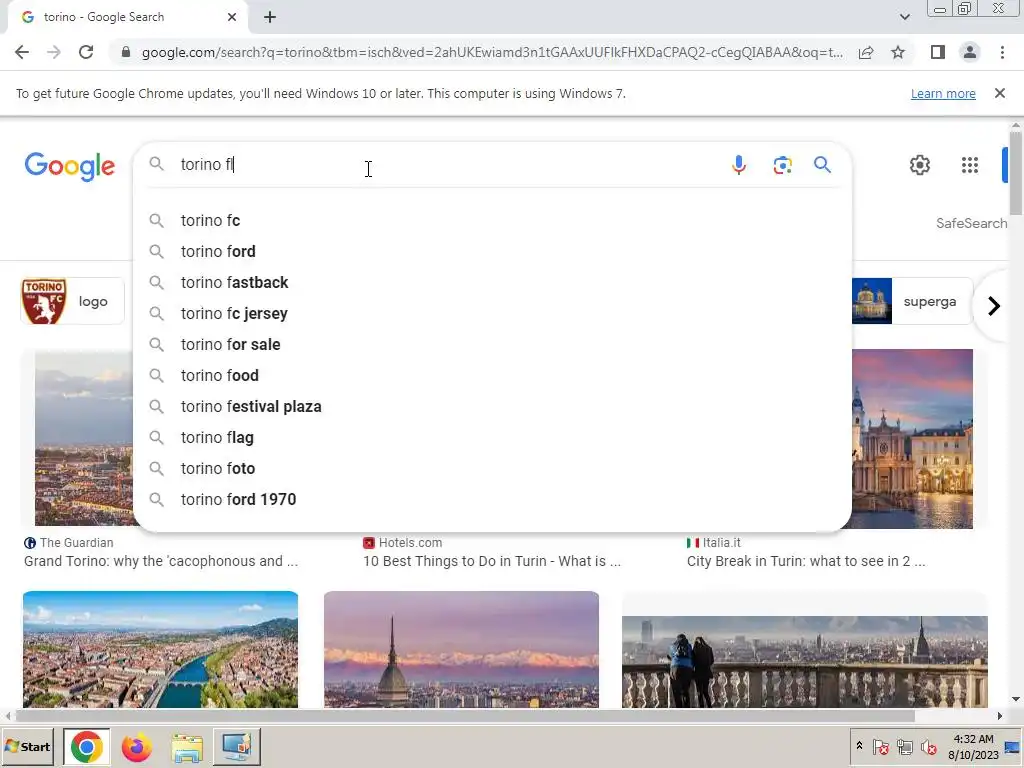Click the Learn more update link
Screen dimensions: 1024x768
(x=943, y=93)
